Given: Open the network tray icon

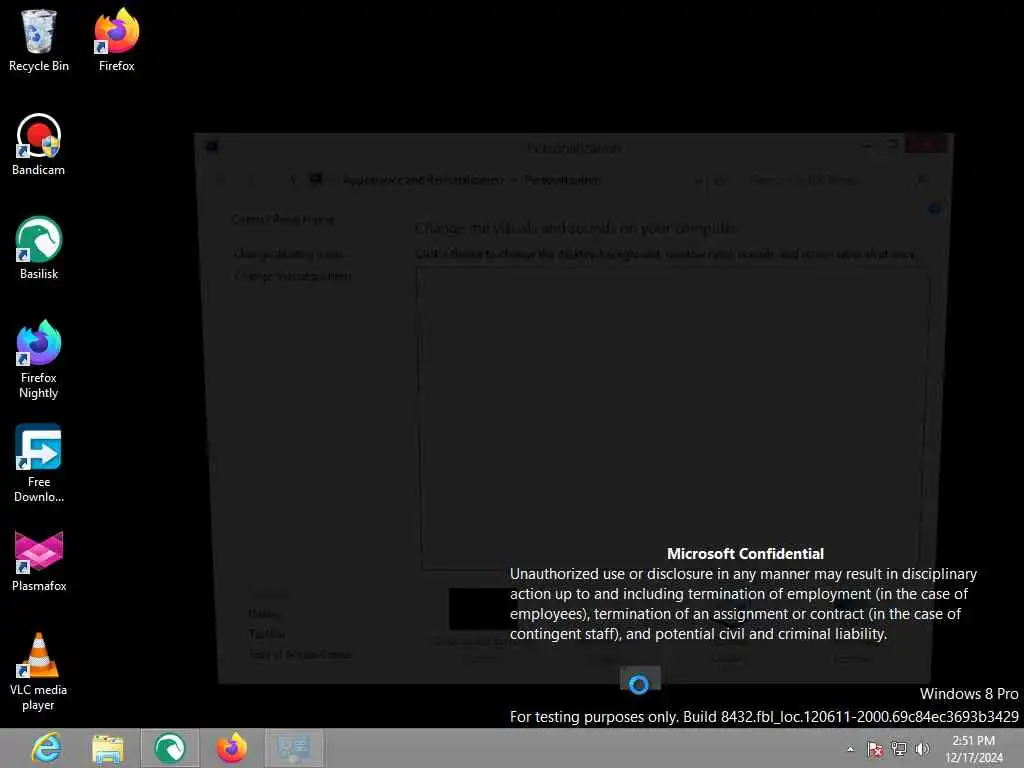Looking at the screenshot, I should [x=899, y=749].
